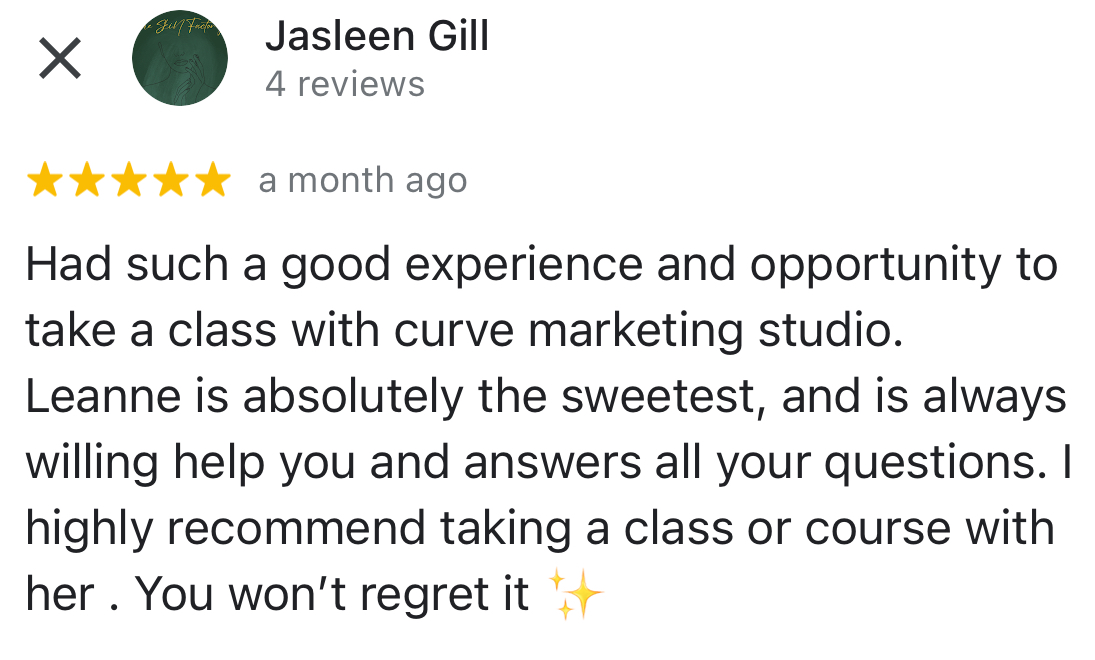Viewport: 1095px width, 660px height.
Task: Select the third yellow rating star
Action: click(128, 179)
